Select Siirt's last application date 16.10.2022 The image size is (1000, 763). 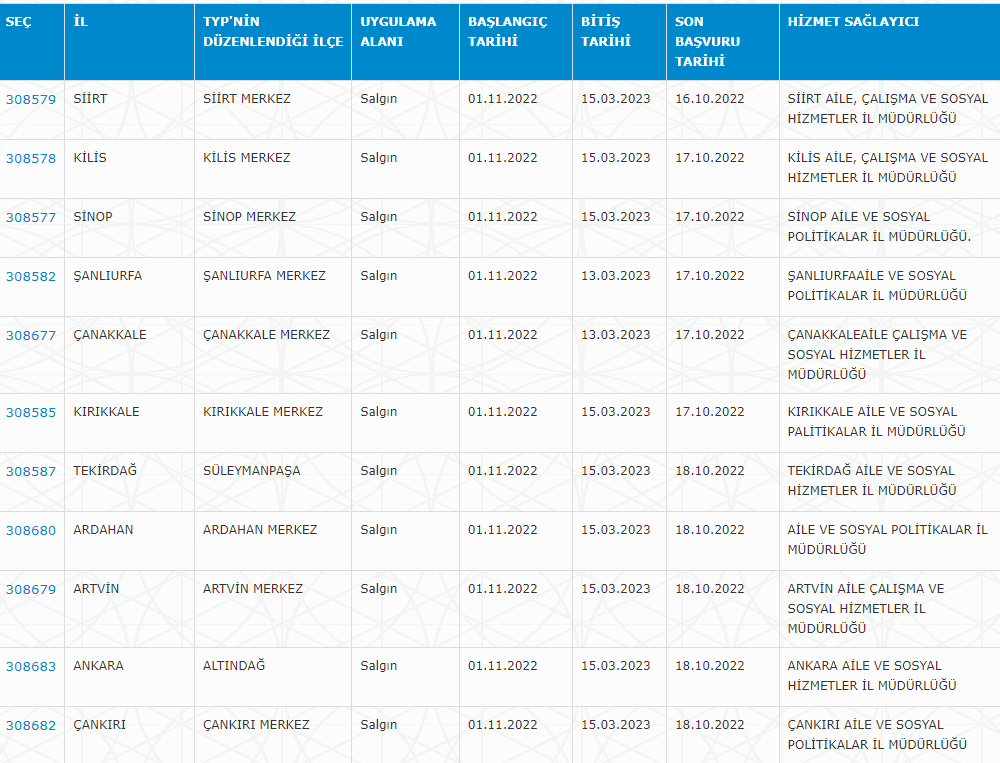tap(710, 99)
